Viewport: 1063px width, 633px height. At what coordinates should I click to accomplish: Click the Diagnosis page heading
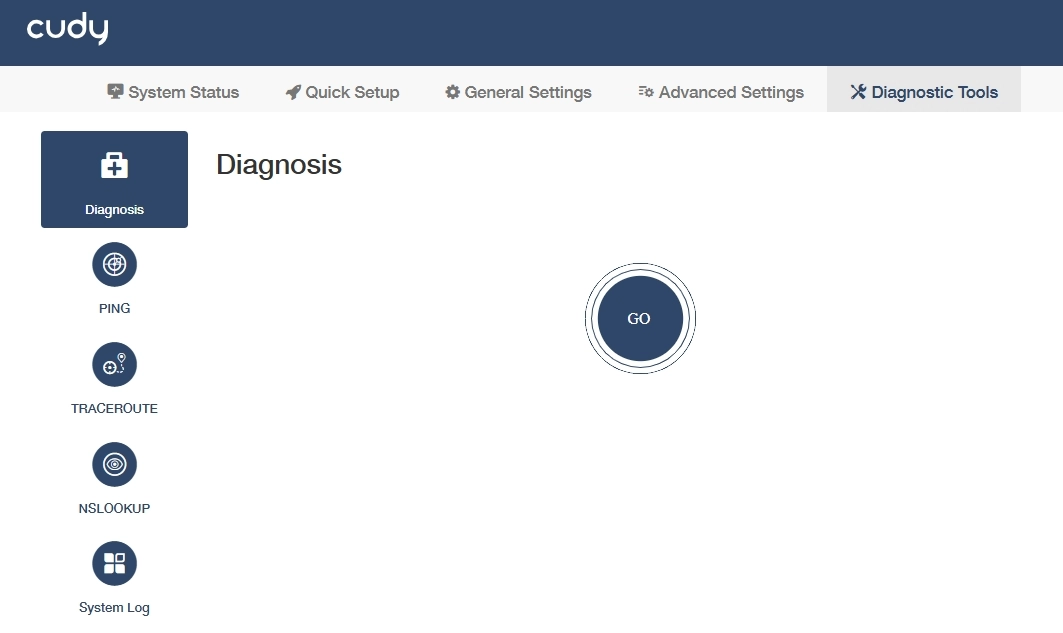pos(279,165)
